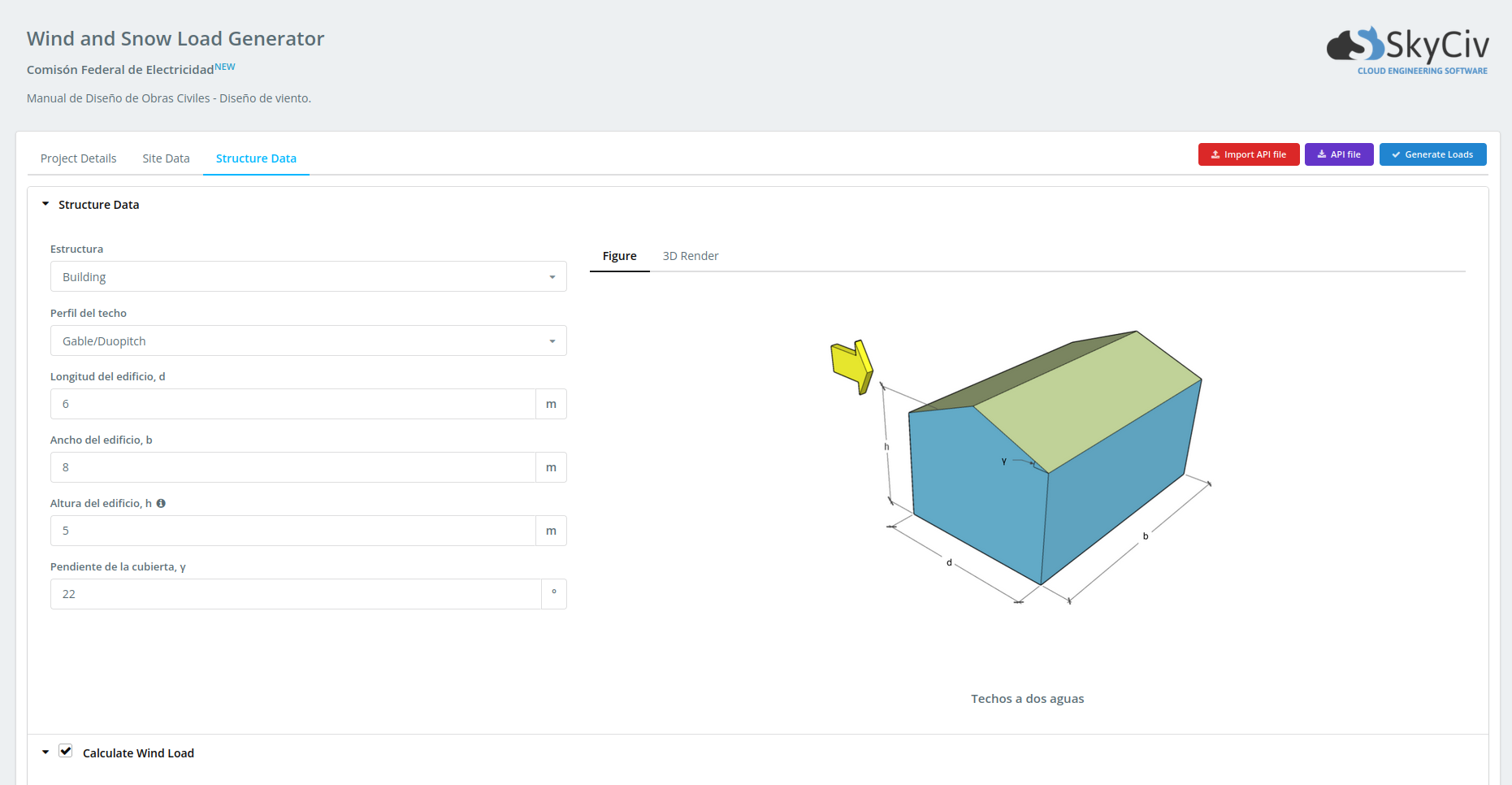Select the Figure tab
1512x785 pixels.
(x=619, y=256)
